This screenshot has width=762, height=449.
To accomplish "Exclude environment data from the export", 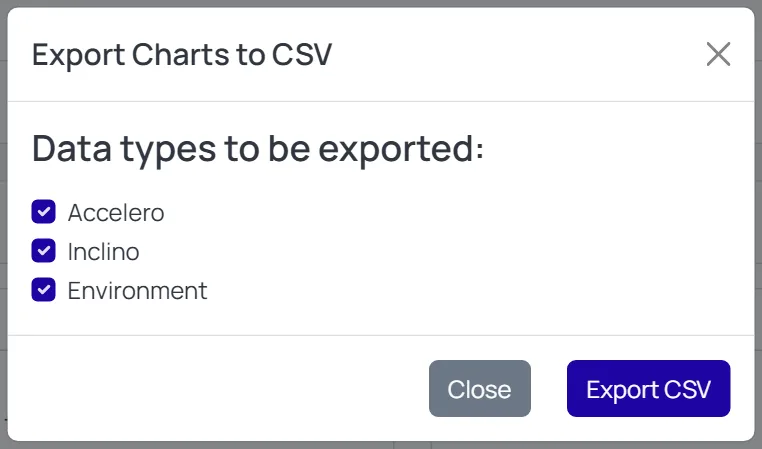I will tap(44, 290).
